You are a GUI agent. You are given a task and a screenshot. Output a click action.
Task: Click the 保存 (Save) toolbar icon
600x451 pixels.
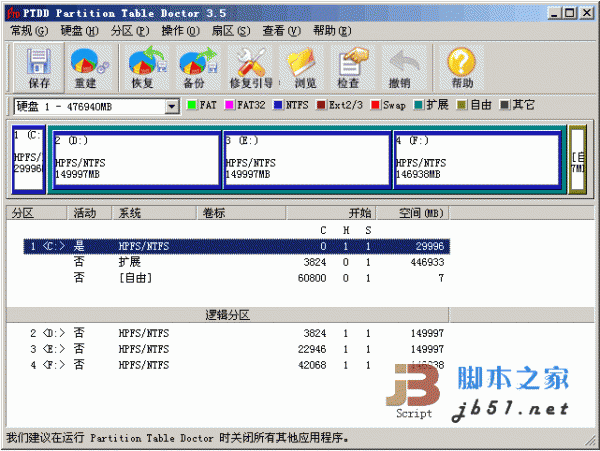[x=39, y=67]
